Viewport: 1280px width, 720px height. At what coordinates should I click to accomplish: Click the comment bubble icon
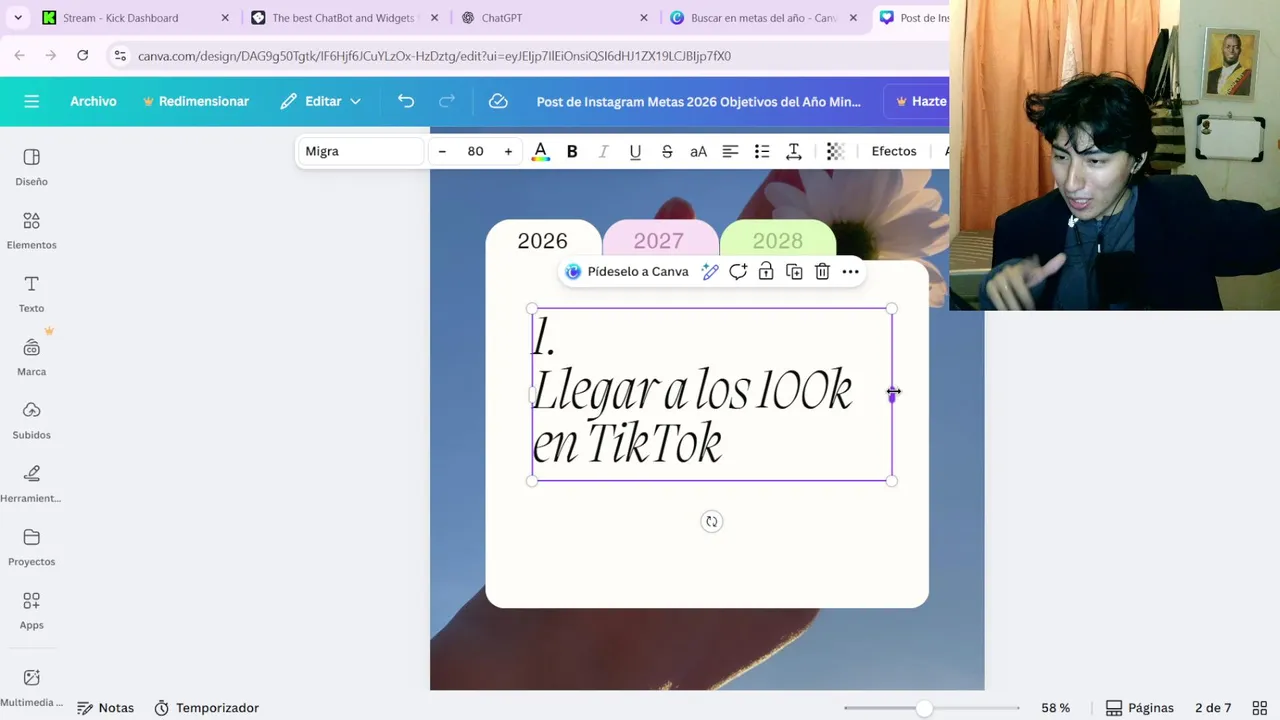point(738,271)
